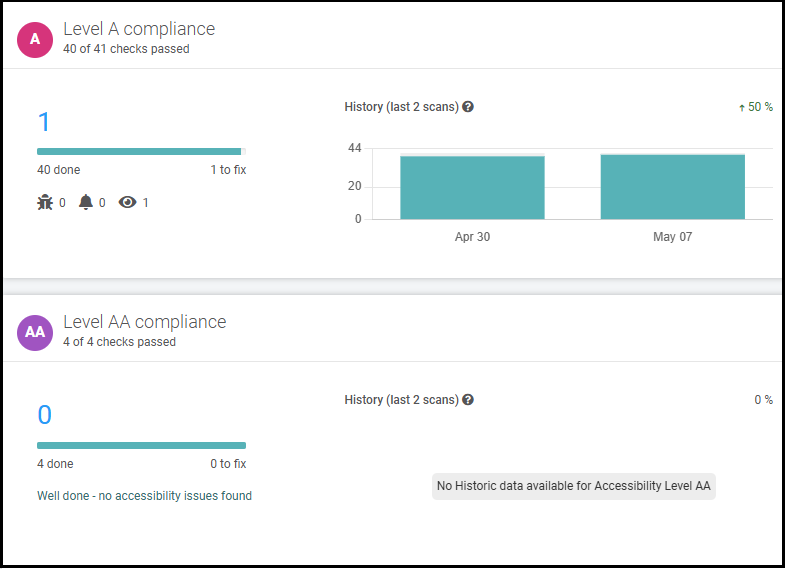This screenshot has width=785, height=569.
Task: Click '4 done' label
Action: click(x=55, y=464)
